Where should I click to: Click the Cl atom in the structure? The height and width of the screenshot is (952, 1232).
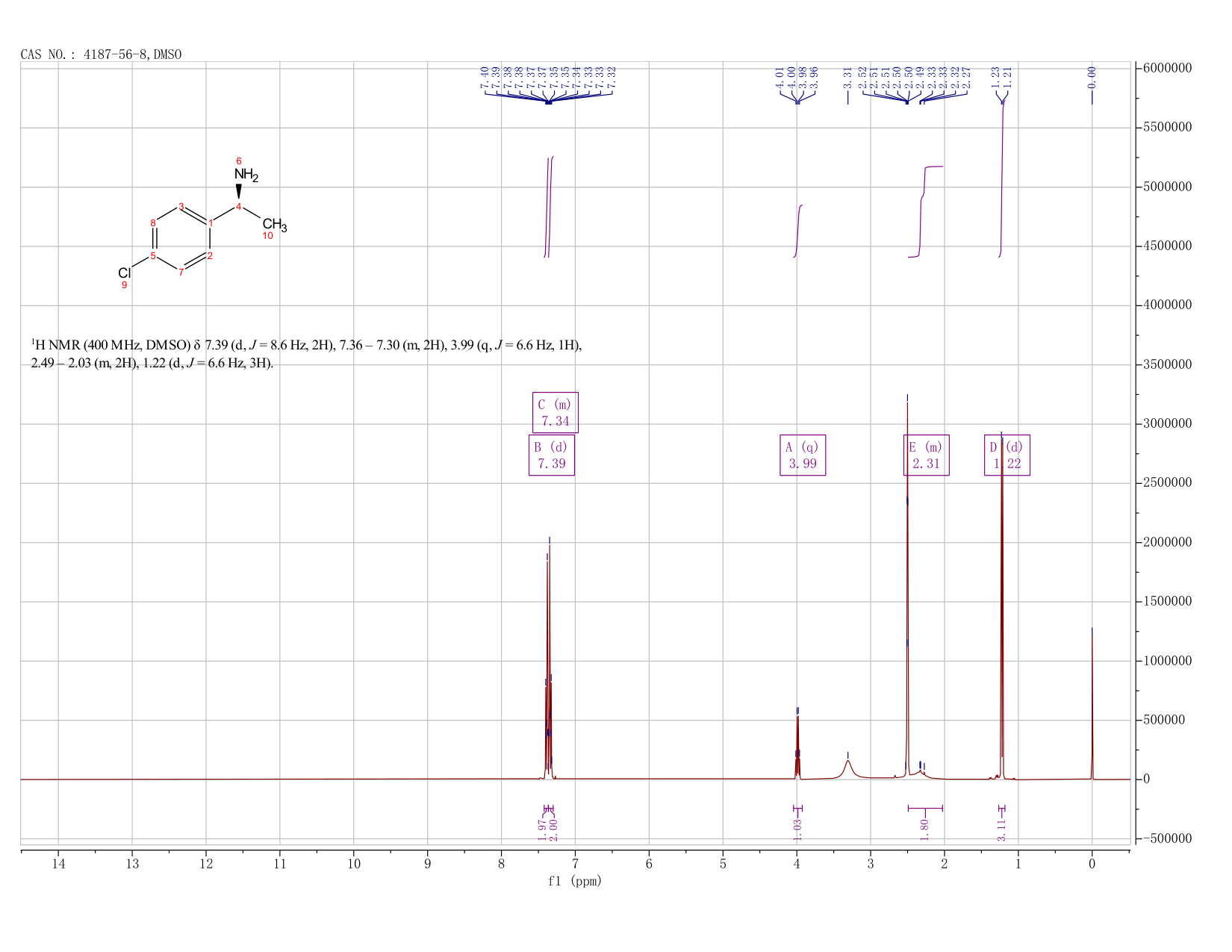point(125,273)
